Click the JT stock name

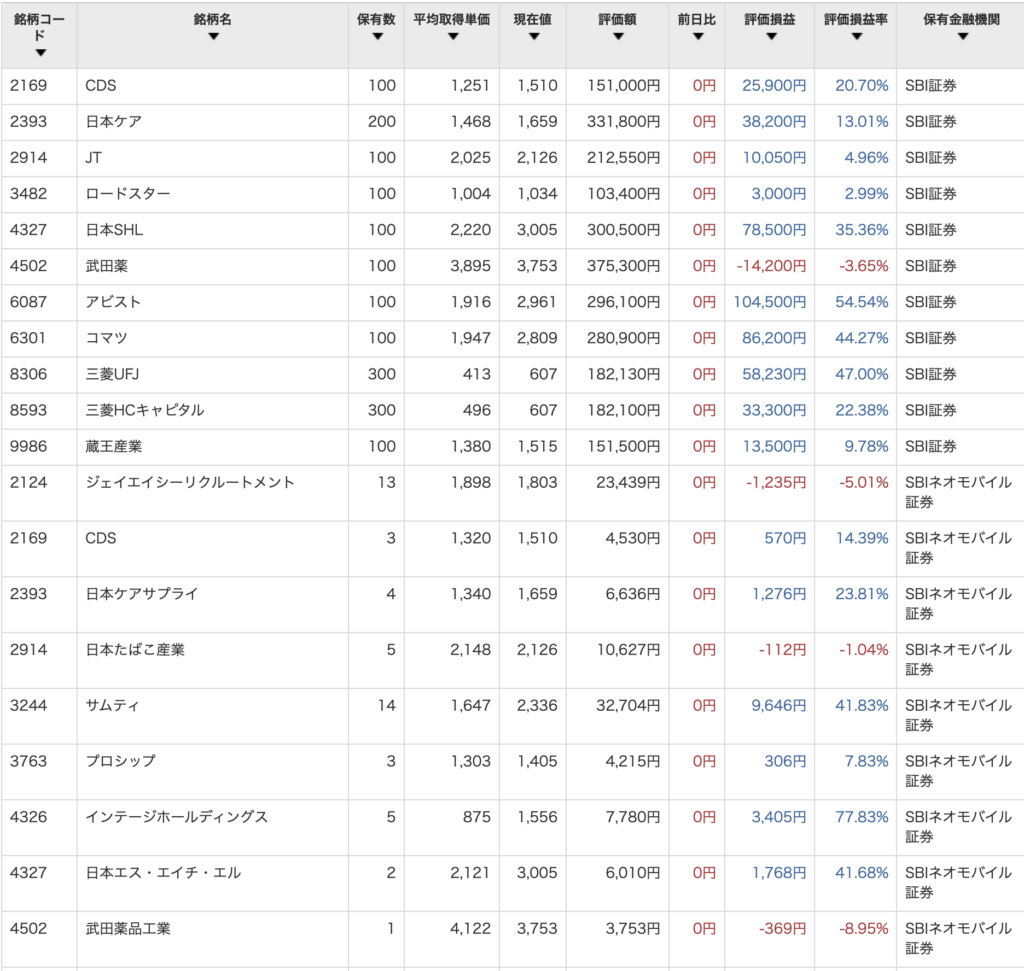click(x=93, y=157)
